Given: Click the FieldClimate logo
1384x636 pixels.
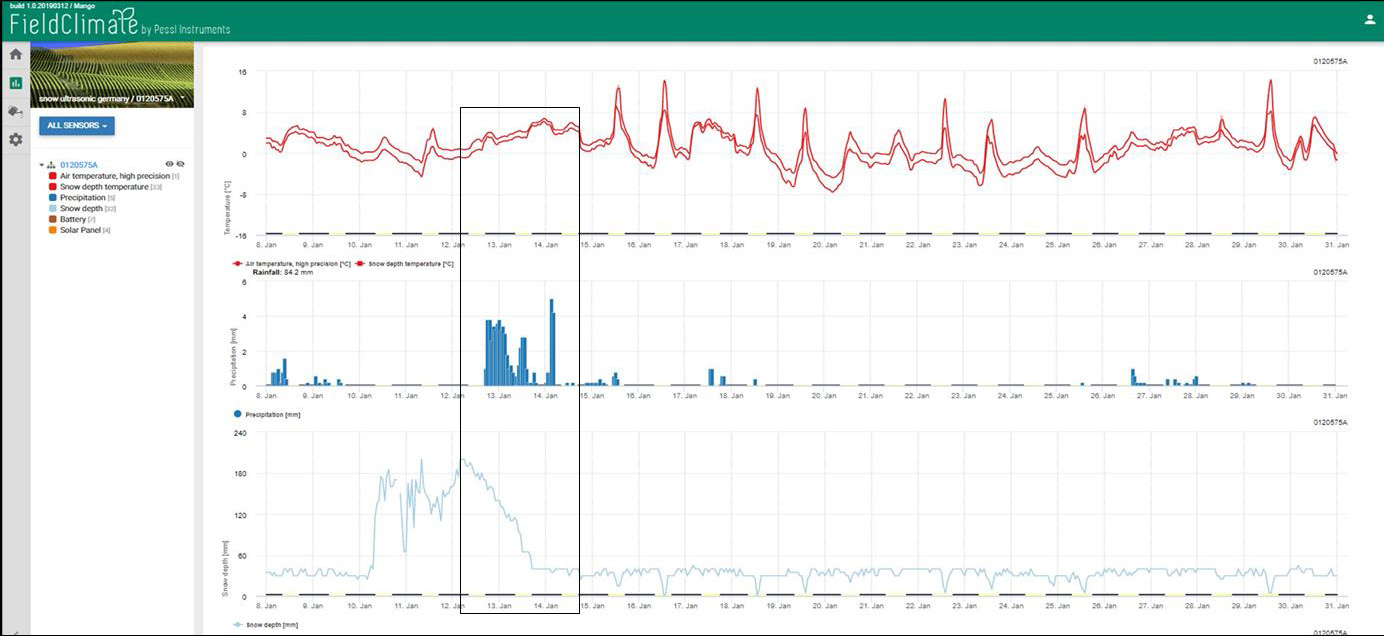Looking at the screenshot, I should 74,22.
